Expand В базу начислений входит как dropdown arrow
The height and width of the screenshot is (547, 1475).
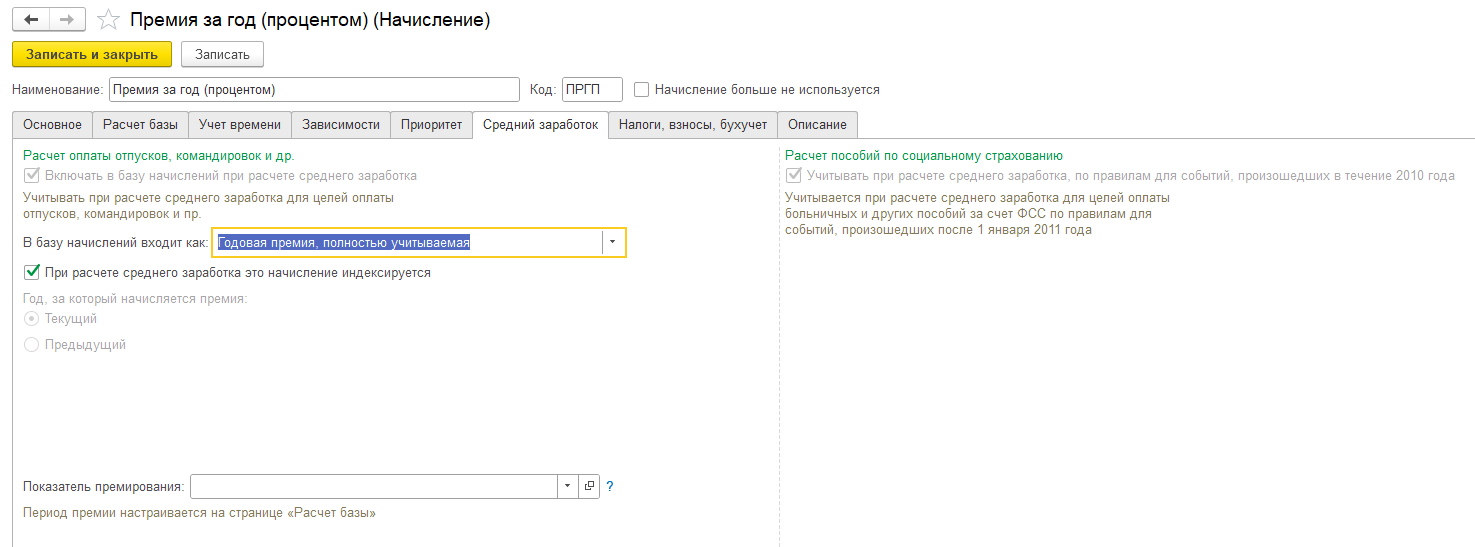click(613, 242)
